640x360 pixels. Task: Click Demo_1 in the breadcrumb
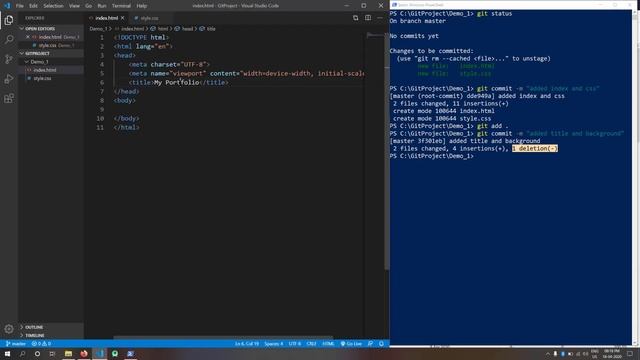98,29
